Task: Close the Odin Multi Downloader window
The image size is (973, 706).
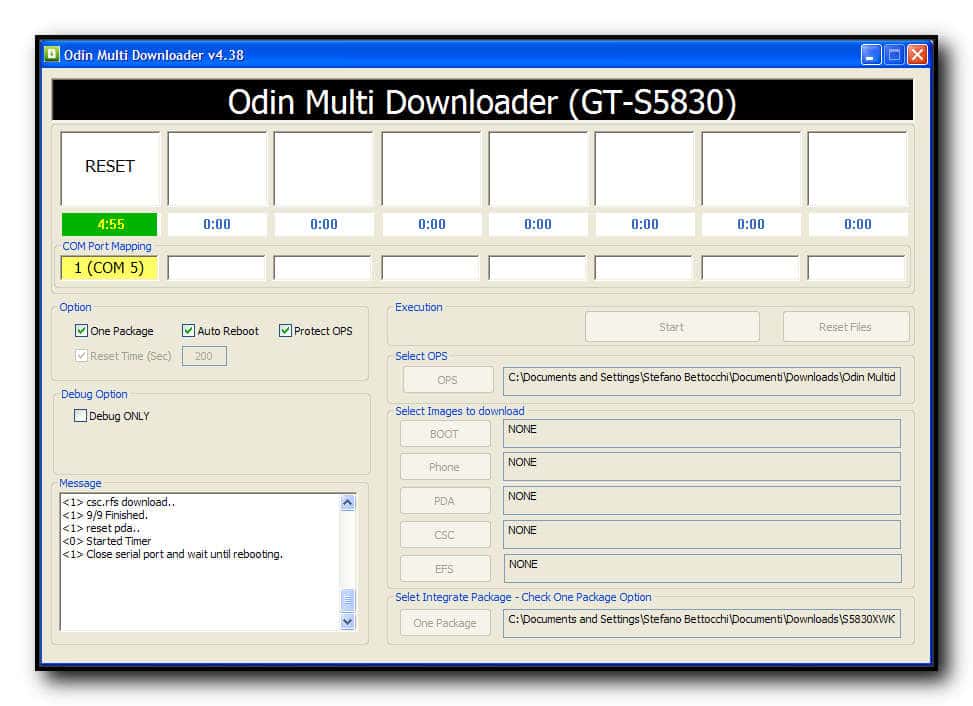Action: click(x=917, y=55)
